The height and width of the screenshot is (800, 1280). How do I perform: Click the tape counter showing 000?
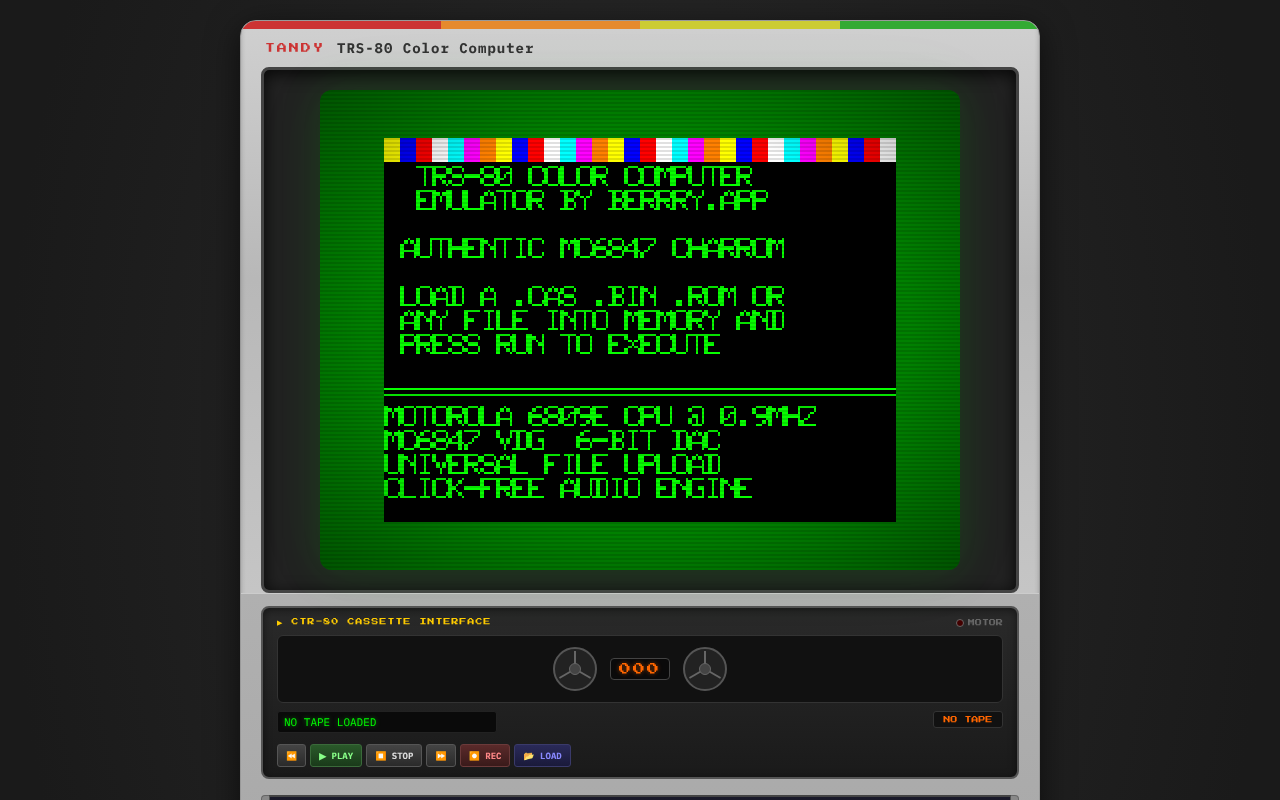(x=640, y=668)
